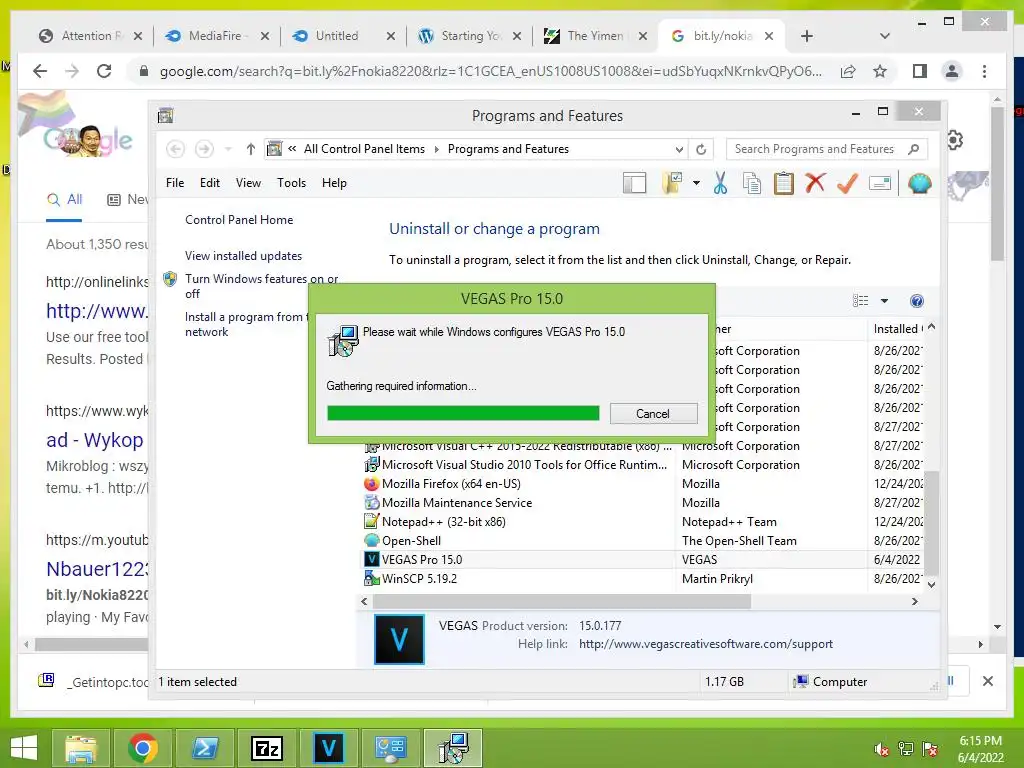Bookmark this page with the star icon

(x=880, y=71)
